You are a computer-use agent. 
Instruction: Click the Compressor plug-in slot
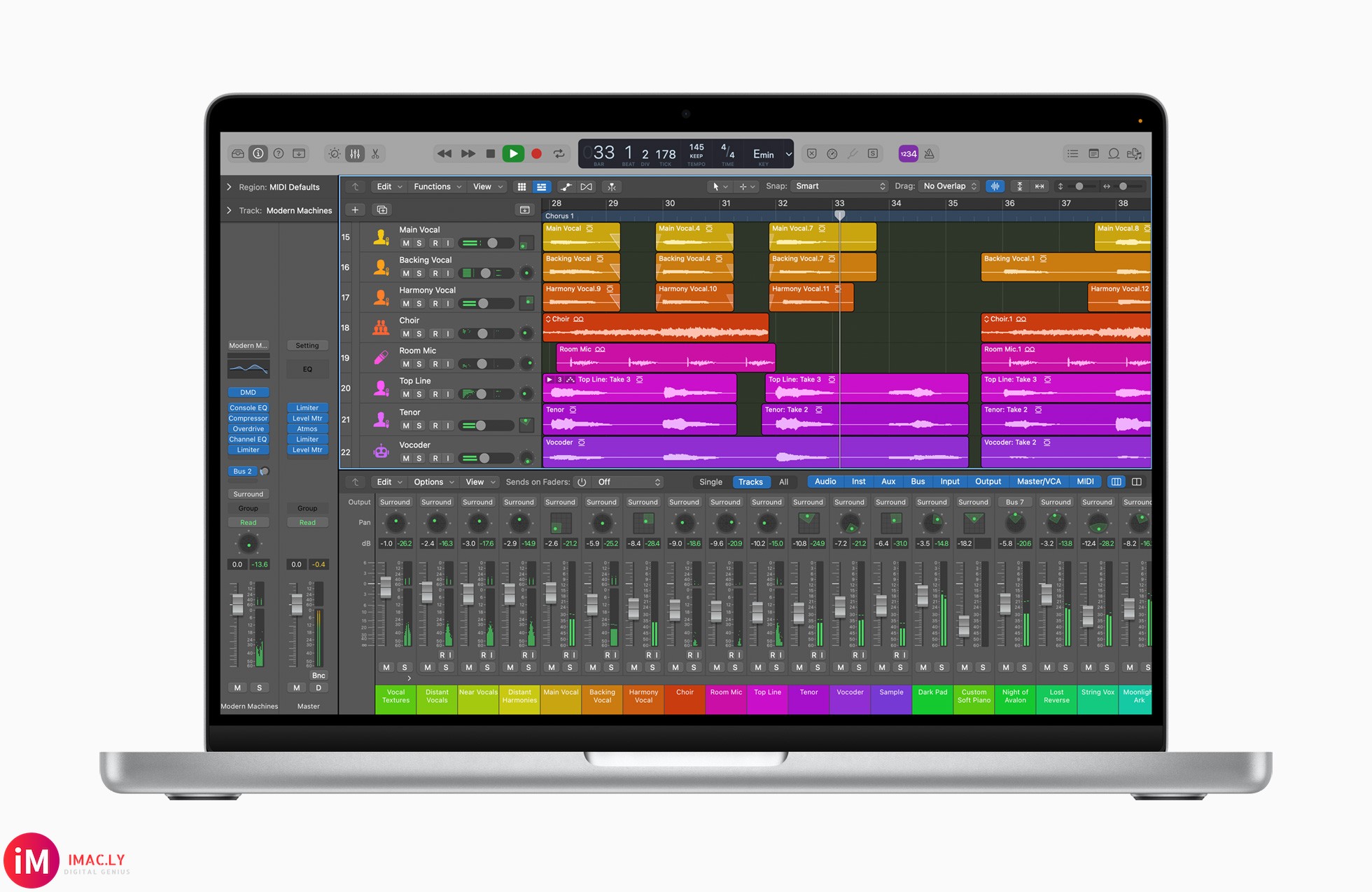click(248, 419)
